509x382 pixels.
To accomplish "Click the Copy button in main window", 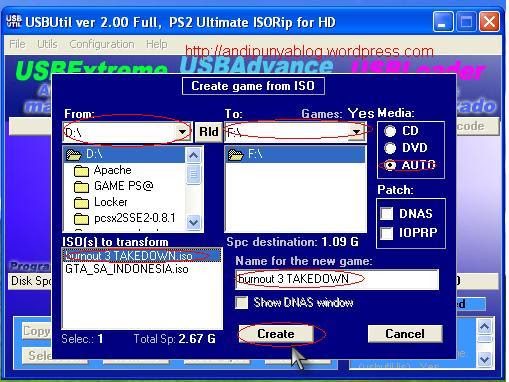I will pyautogui.click(x=36, y=331).
